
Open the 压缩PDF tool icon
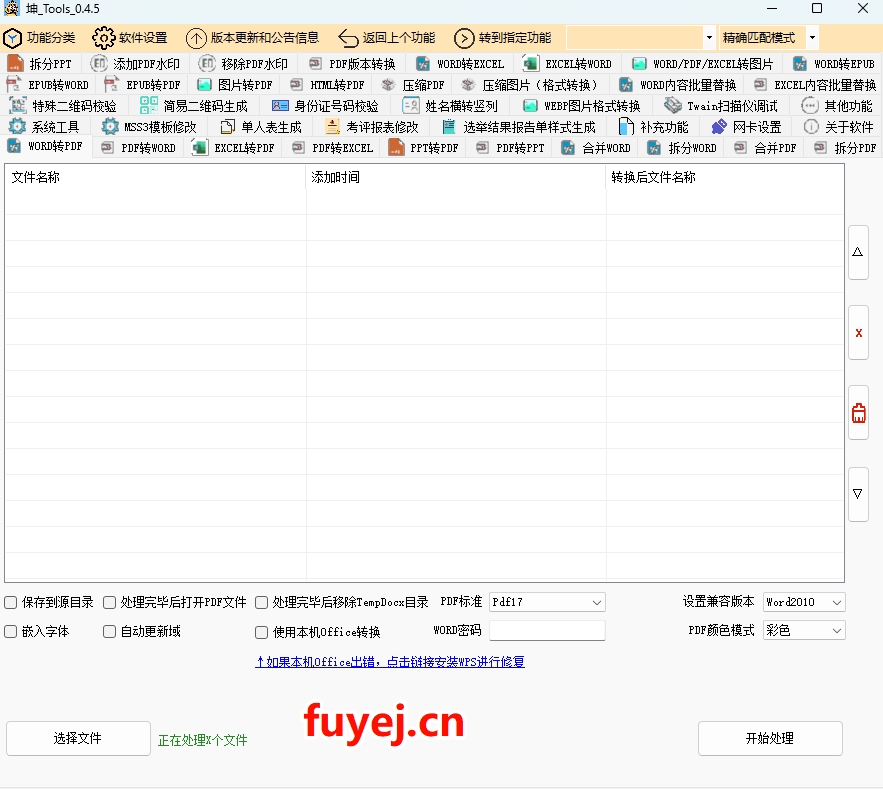(x=388, y=84)
